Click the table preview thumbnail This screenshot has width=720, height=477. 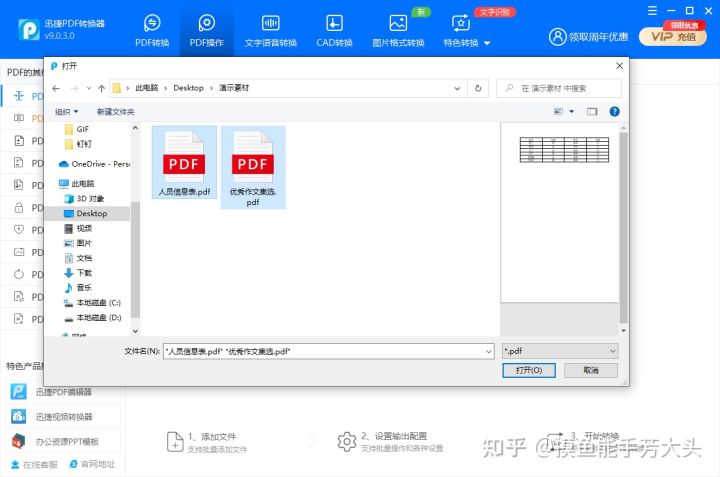(x=564, y=150)
